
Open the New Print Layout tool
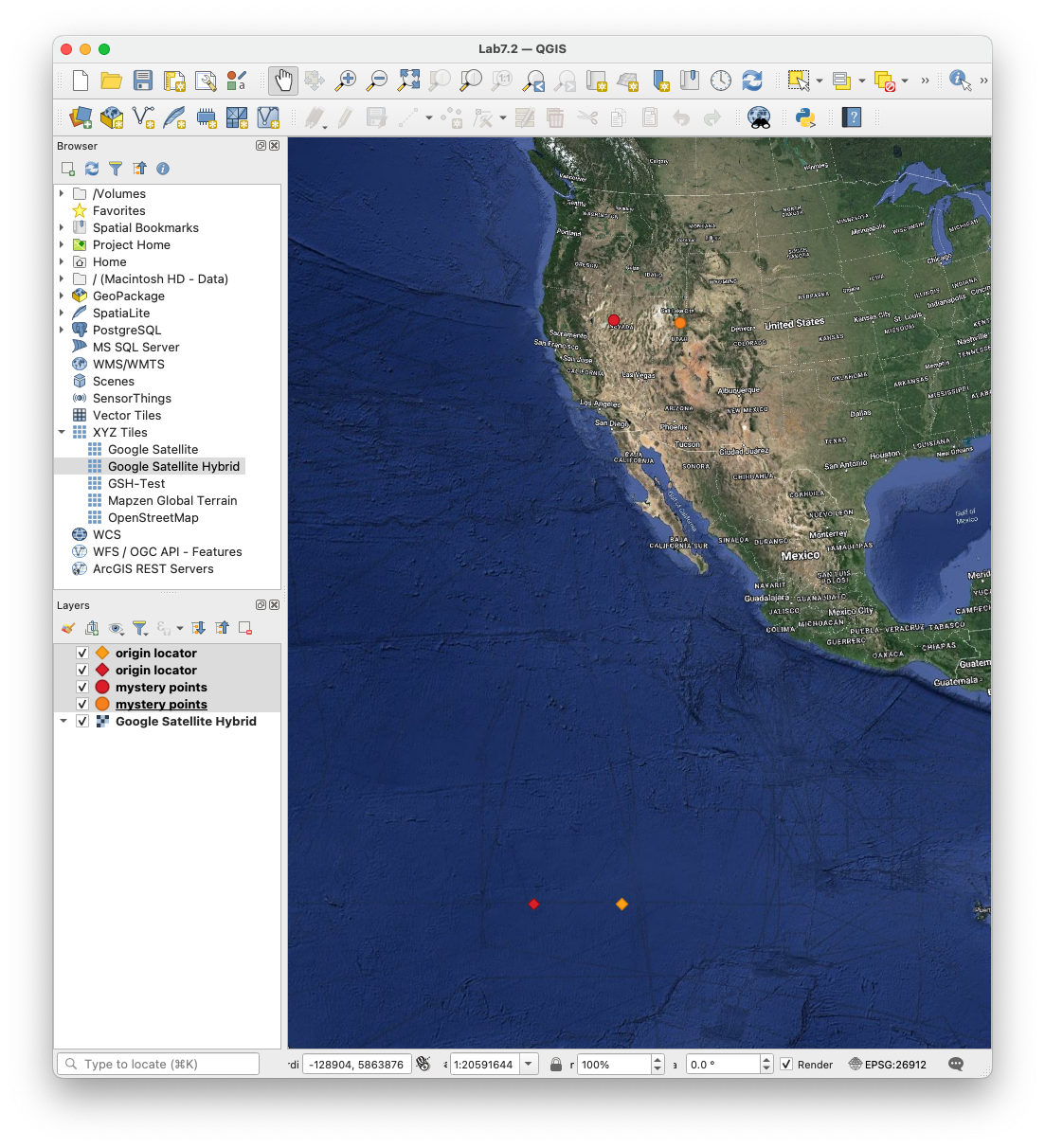click(174, 81)
